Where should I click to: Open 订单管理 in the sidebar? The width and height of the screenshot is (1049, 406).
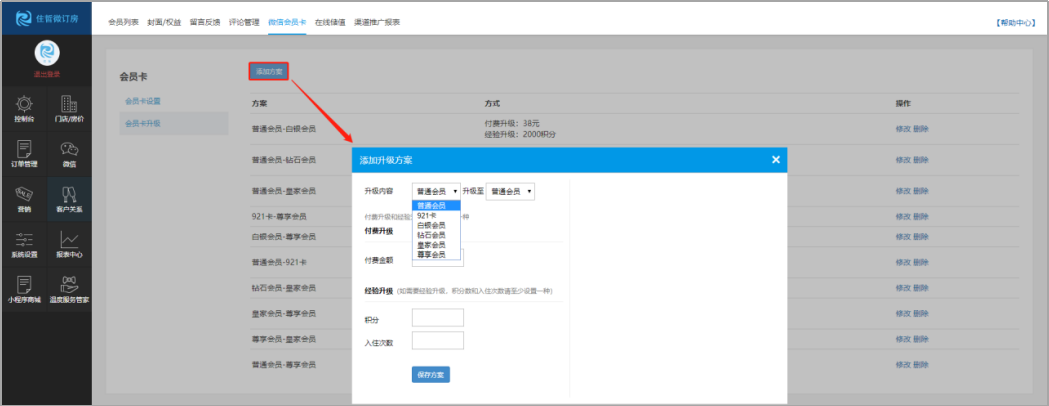(x=24, y=153)
